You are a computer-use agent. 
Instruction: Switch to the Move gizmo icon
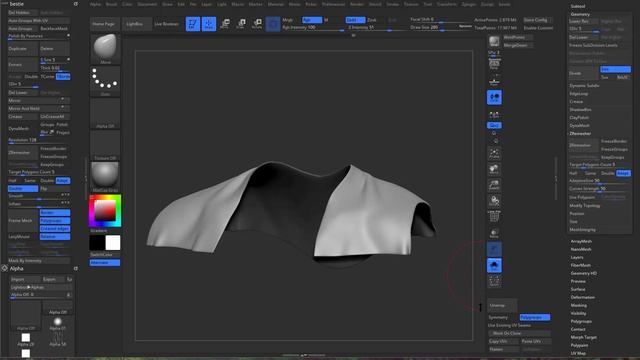[x=225, y=24]
